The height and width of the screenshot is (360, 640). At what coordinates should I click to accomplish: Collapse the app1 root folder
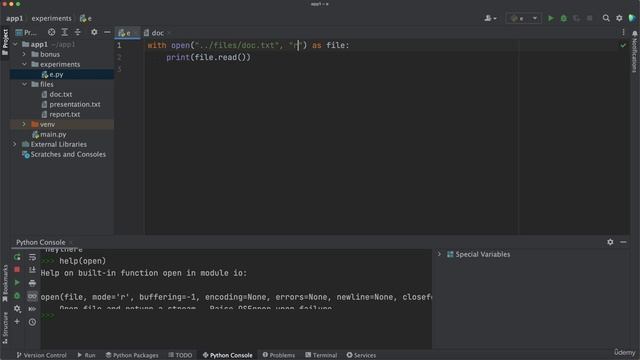[x=16, y=44]
